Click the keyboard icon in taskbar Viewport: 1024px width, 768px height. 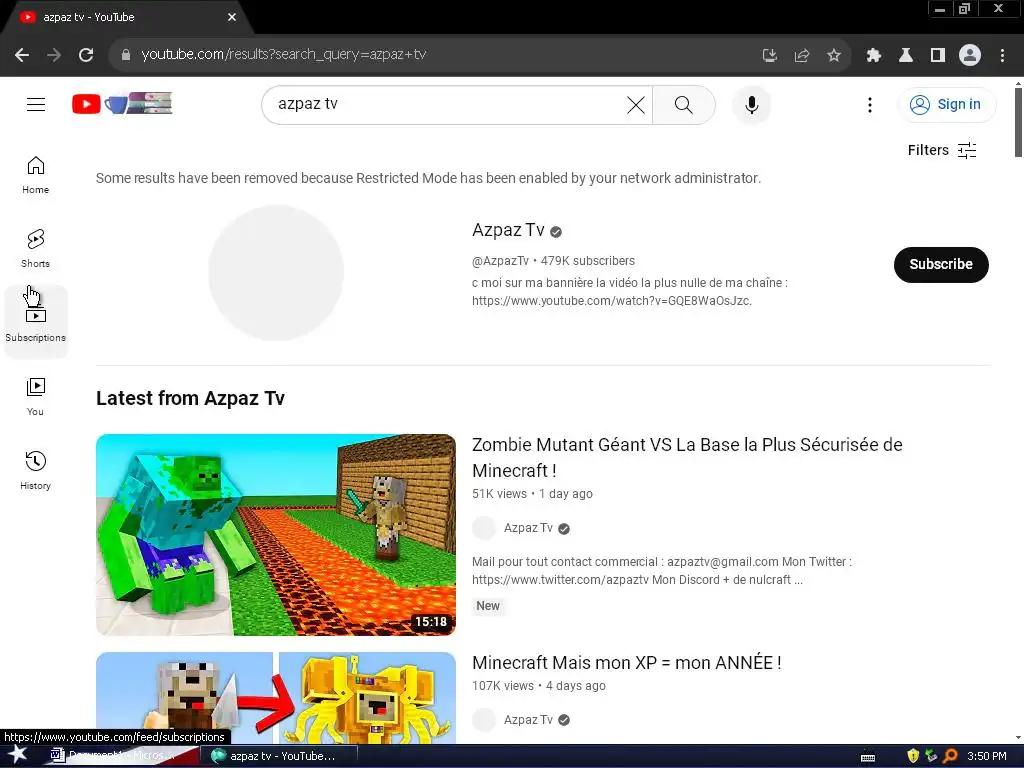[x=868, y=757]
